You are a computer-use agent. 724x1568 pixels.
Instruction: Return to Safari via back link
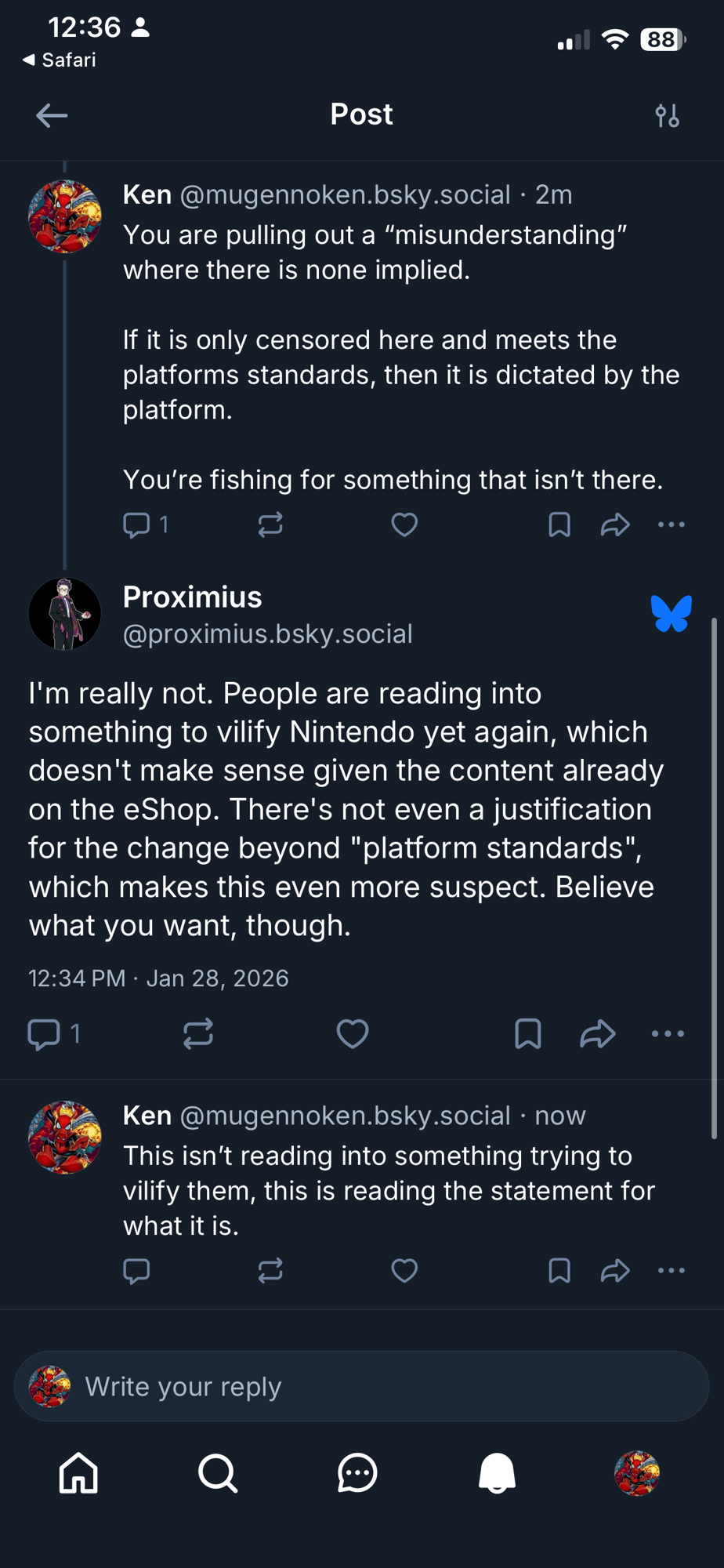coord(60,60)
